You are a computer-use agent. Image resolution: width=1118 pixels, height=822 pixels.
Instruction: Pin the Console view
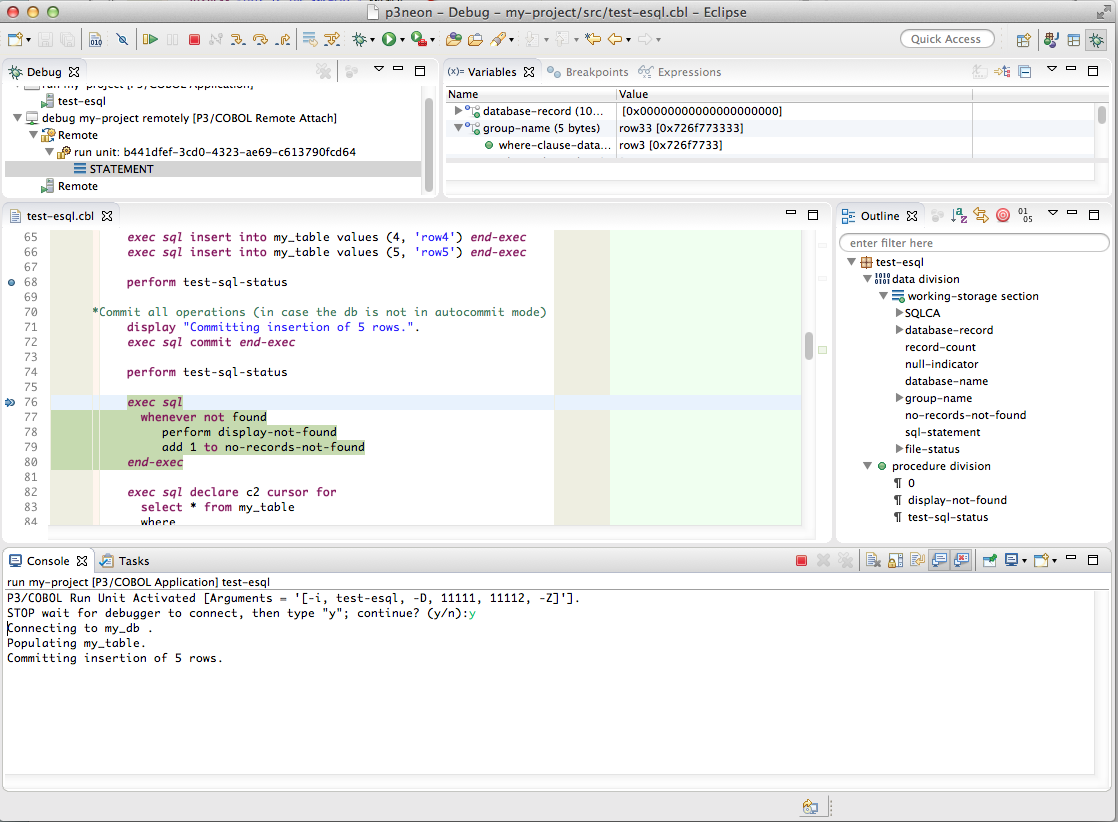[x=989, y=560]
